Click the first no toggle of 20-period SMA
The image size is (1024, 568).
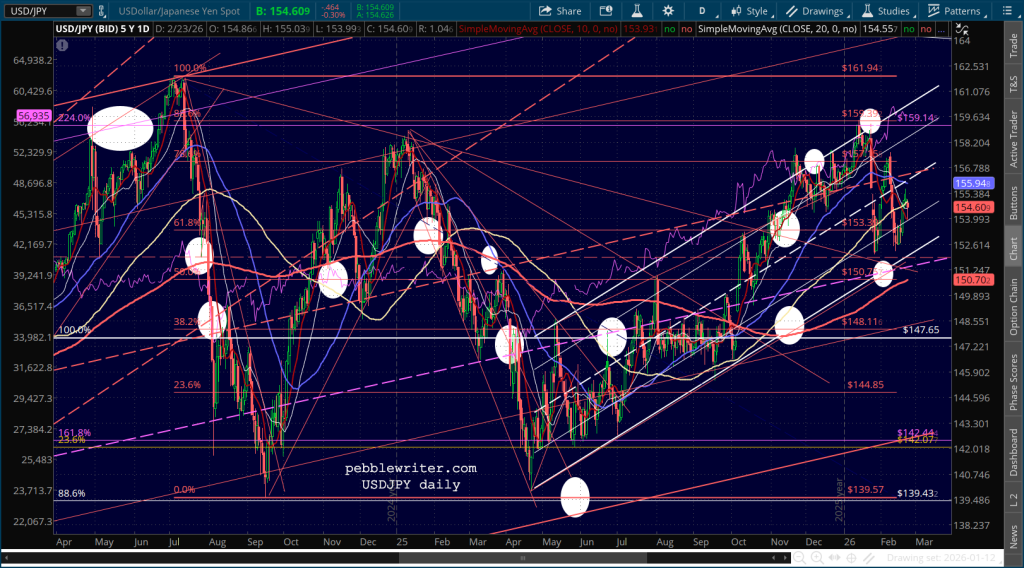(x=908, y=29)
